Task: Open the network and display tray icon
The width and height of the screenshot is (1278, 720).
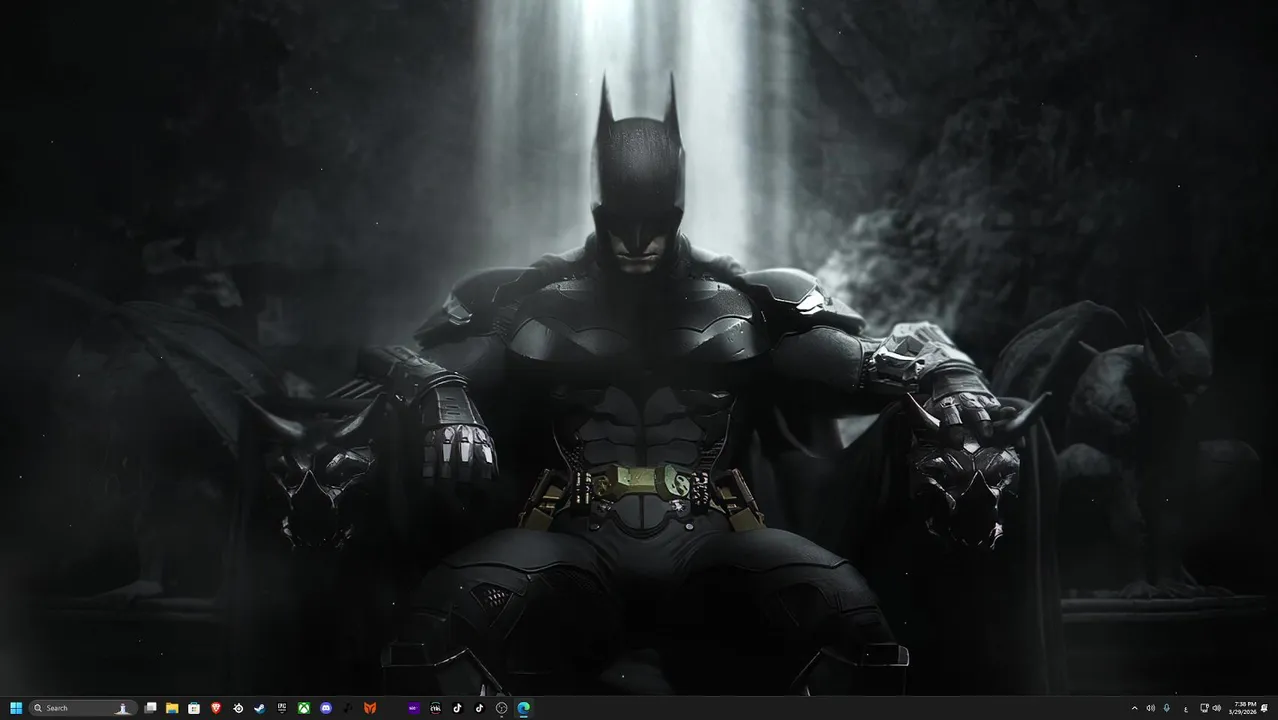Action: pyautogui.click(x=1204, y=708)
